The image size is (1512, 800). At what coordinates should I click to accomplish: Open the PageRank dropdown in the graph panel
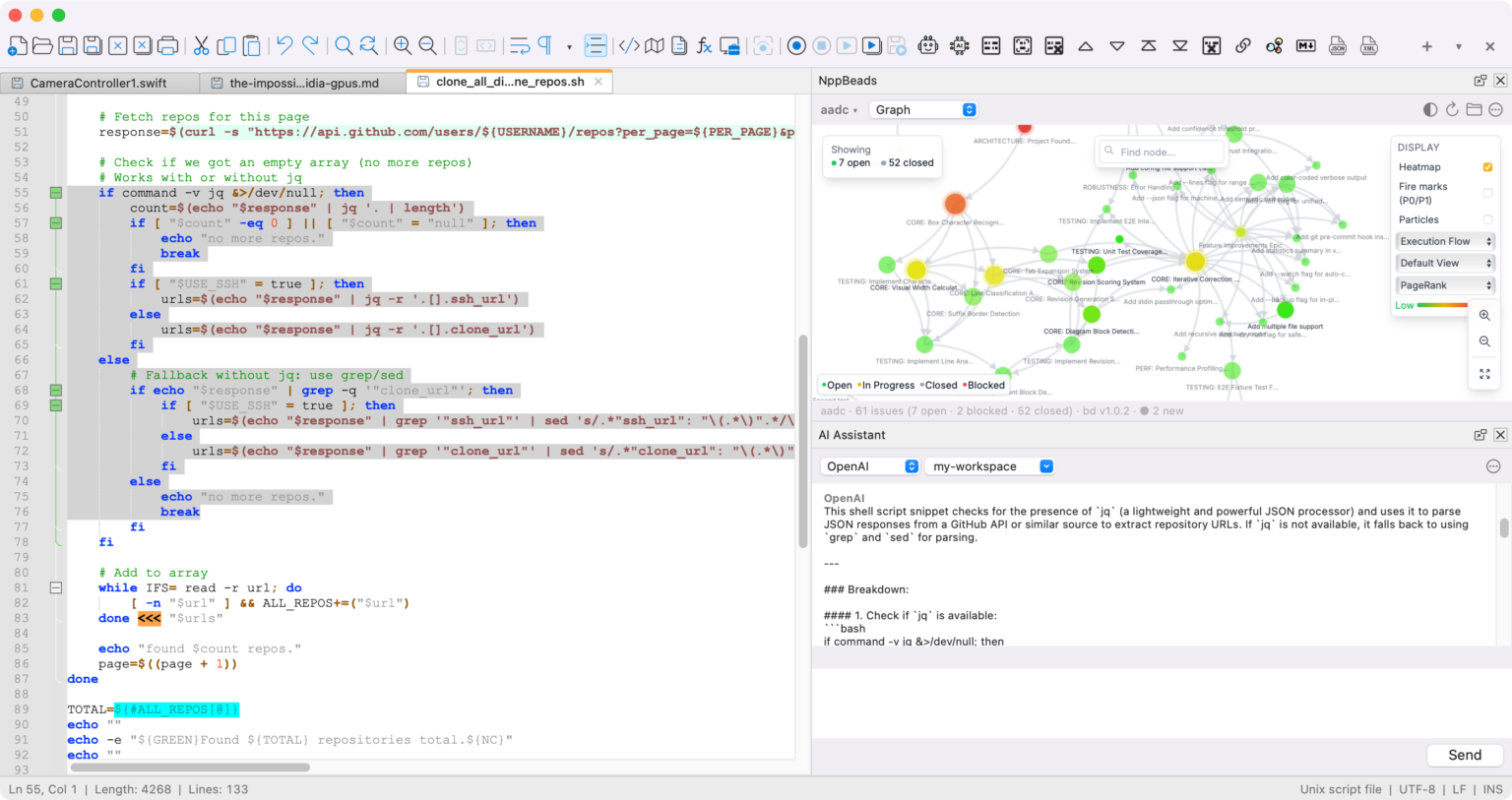point(1445,284)
